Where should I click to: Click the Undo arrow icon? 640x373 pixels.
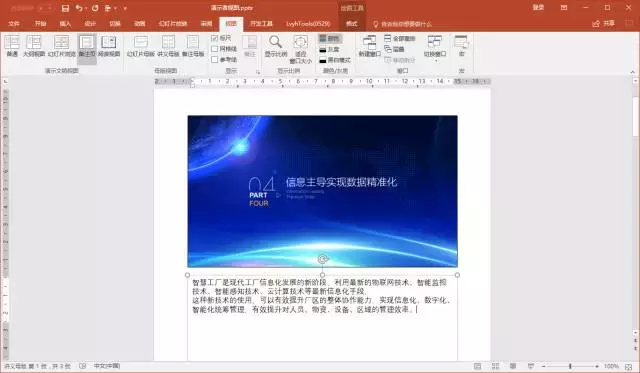click(x=79, y=8)
